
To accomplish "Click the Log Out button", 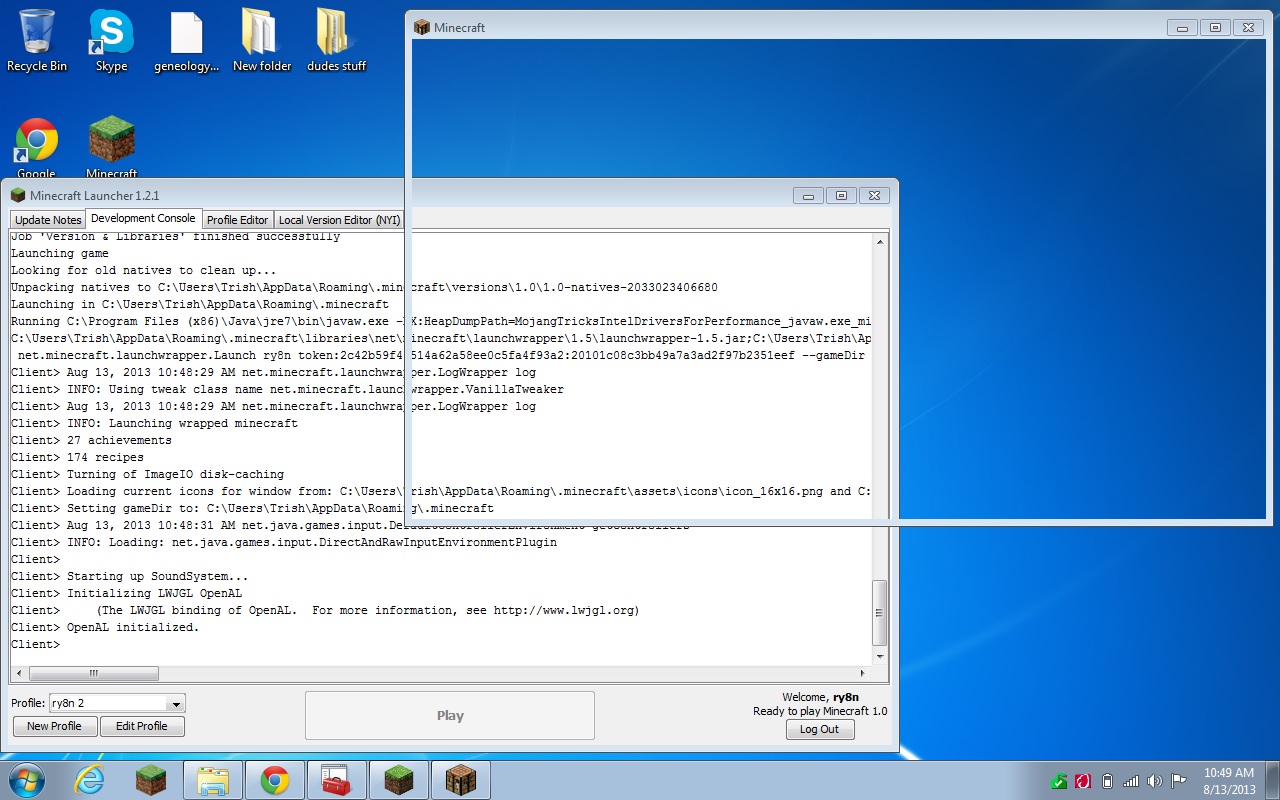I will tap(819, 729).
